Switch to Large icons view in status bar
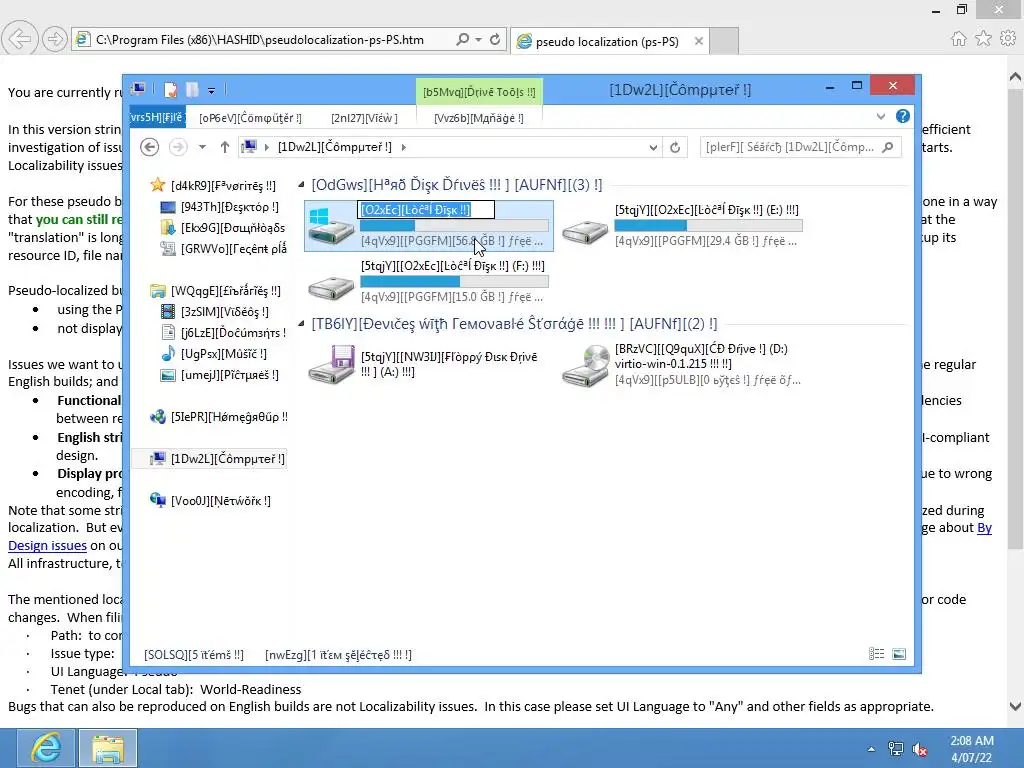 tap(899, 654)
